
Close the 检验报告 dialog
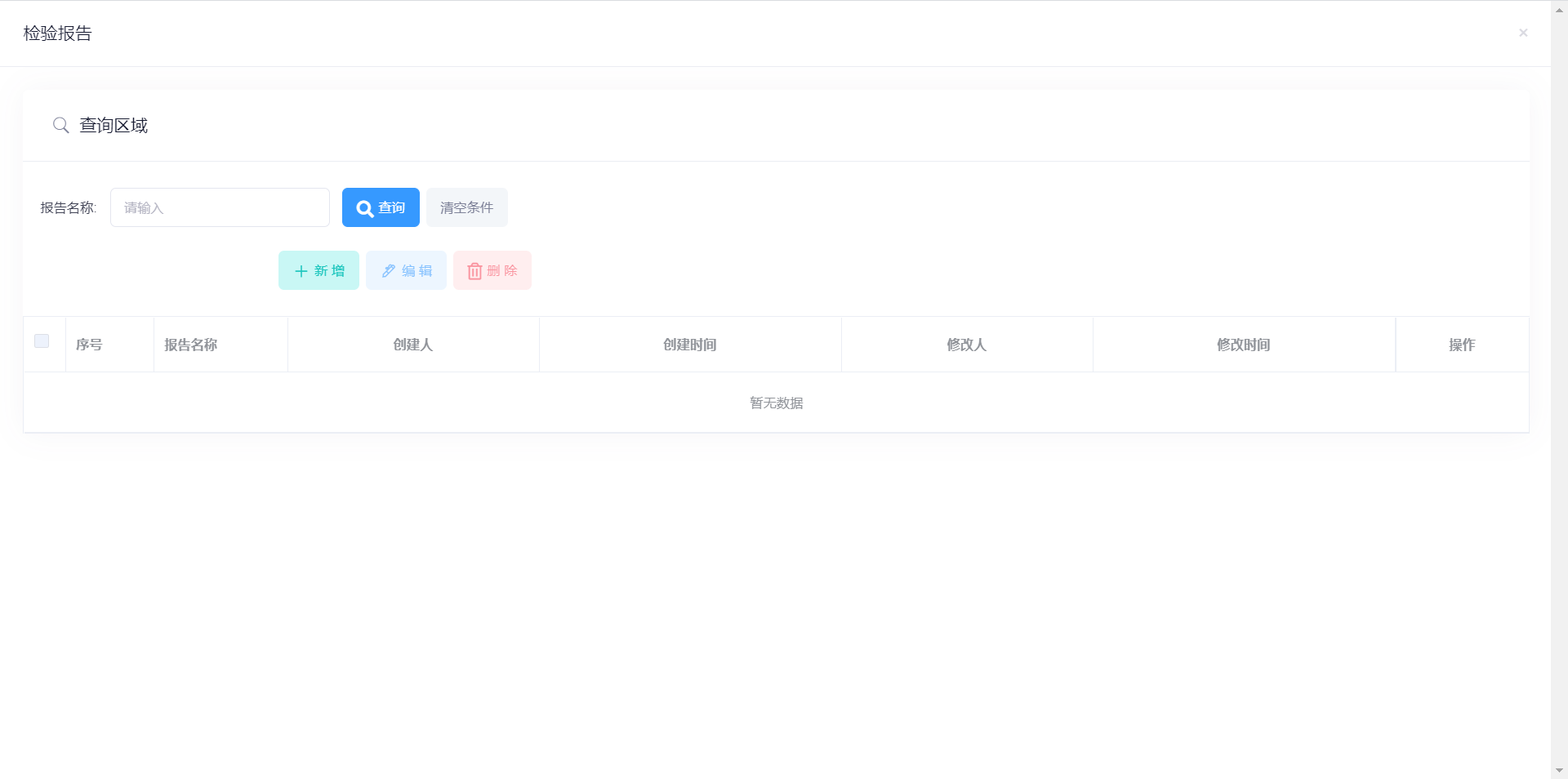1523,33
